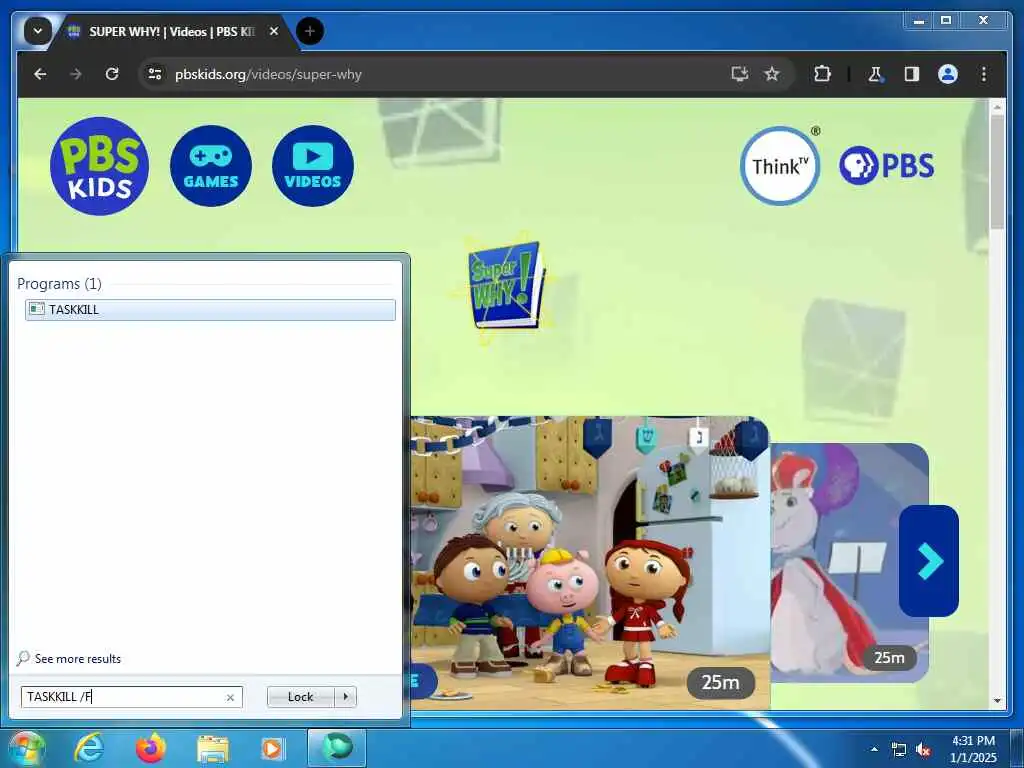Toggle the browser side panel icon

912,74
